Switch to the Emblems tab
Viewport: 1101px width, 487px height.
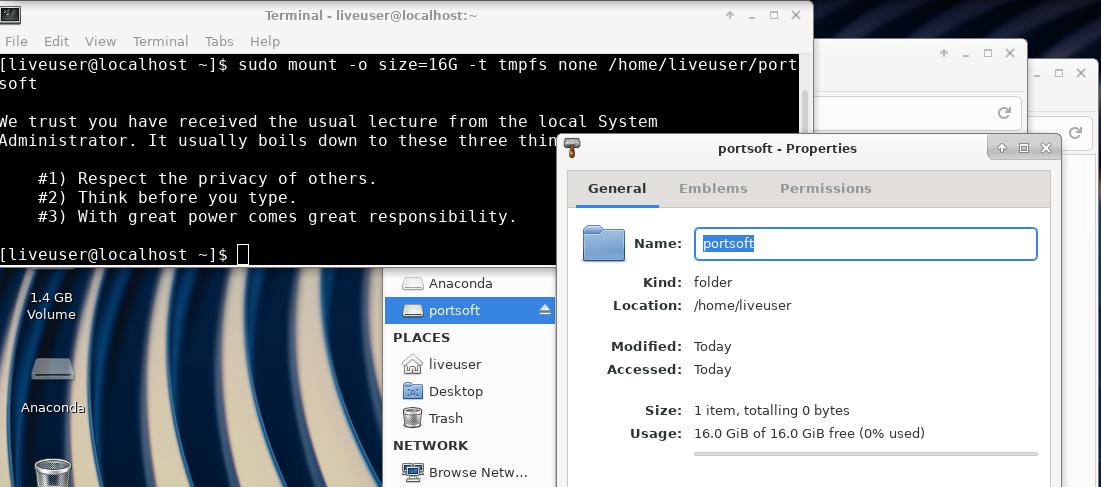(713, 189)
